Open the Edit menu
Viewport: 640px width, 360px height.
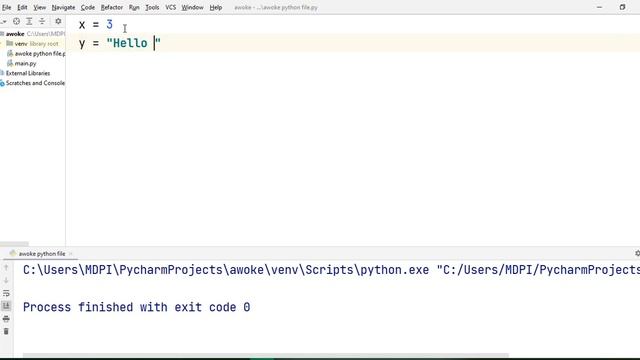click(x=22, y=7)
